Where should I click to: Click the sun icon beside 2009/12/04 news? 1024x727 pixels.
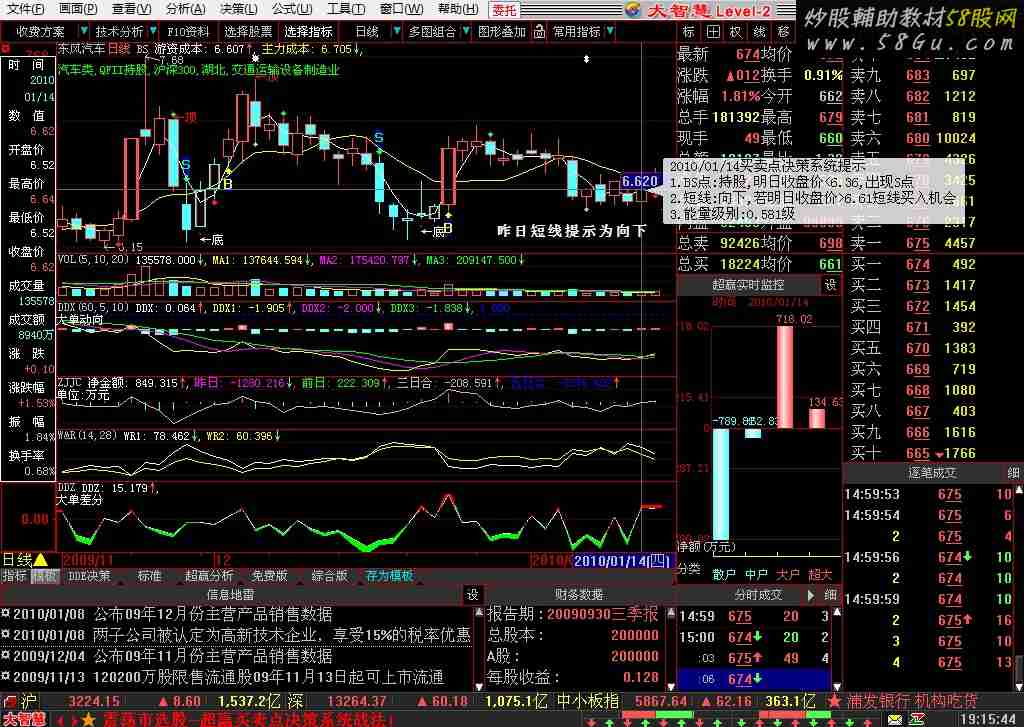[6, 655]
